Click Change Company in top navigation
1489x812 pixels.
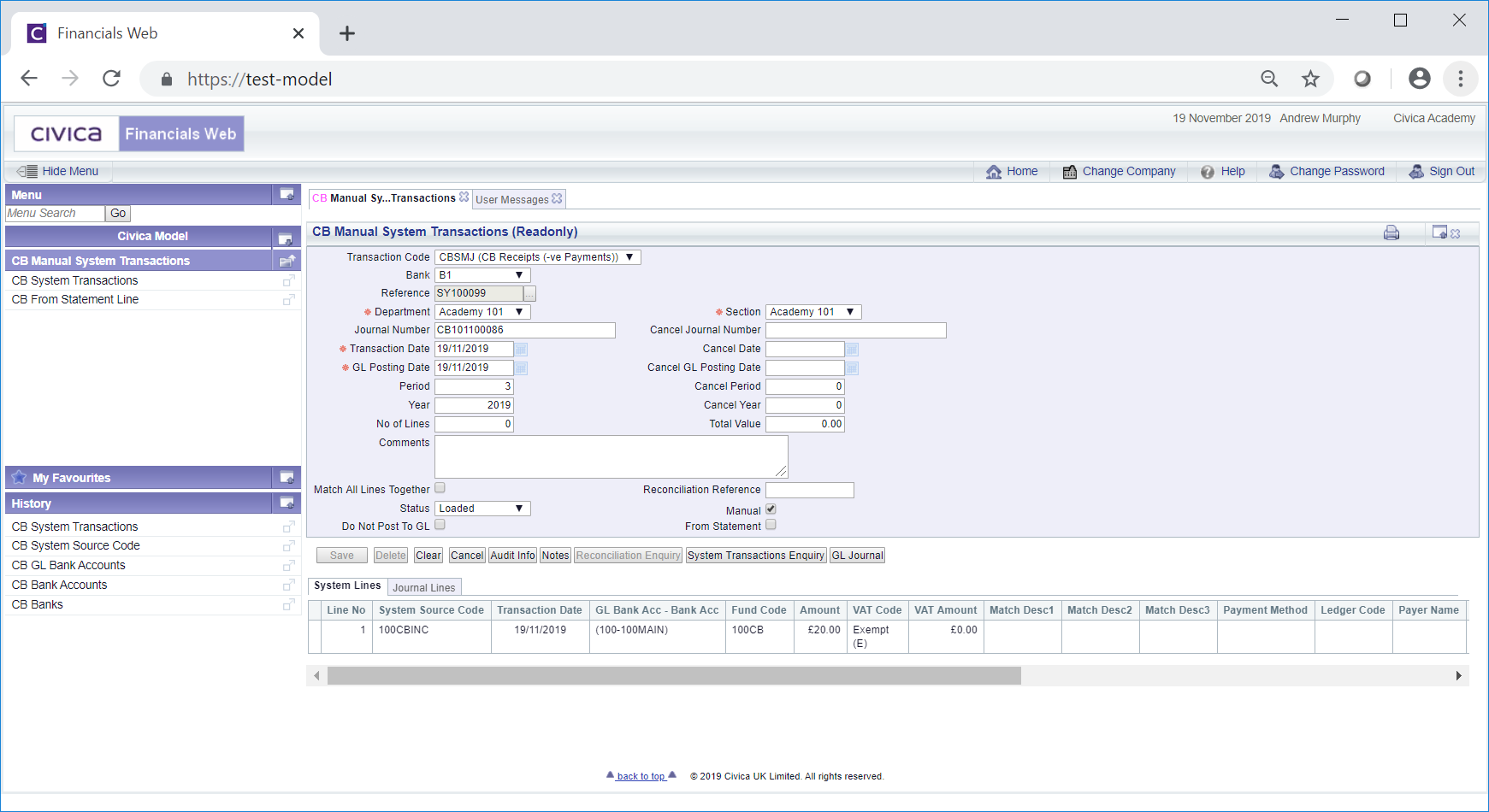1120,171
